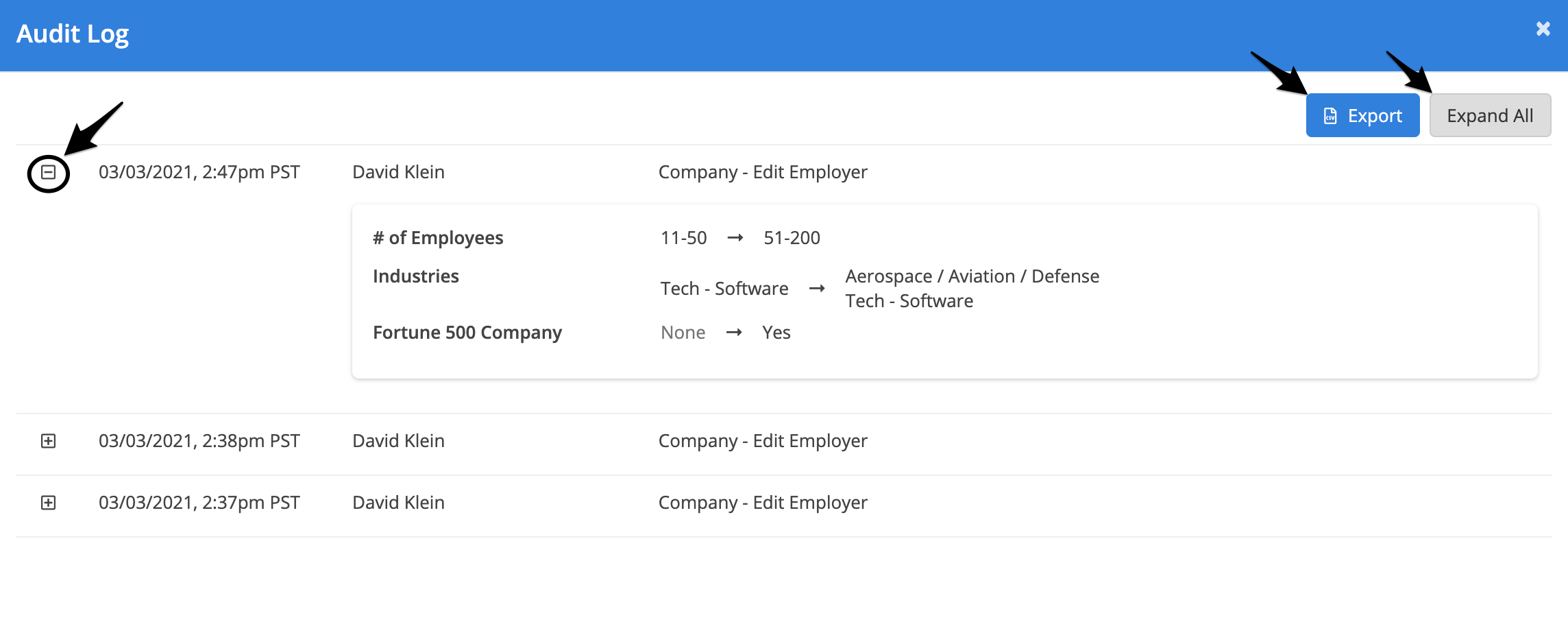Click the arrow icon next to None
The image size is (1568, 635).
pyautogui.click(x=733, y=333)
